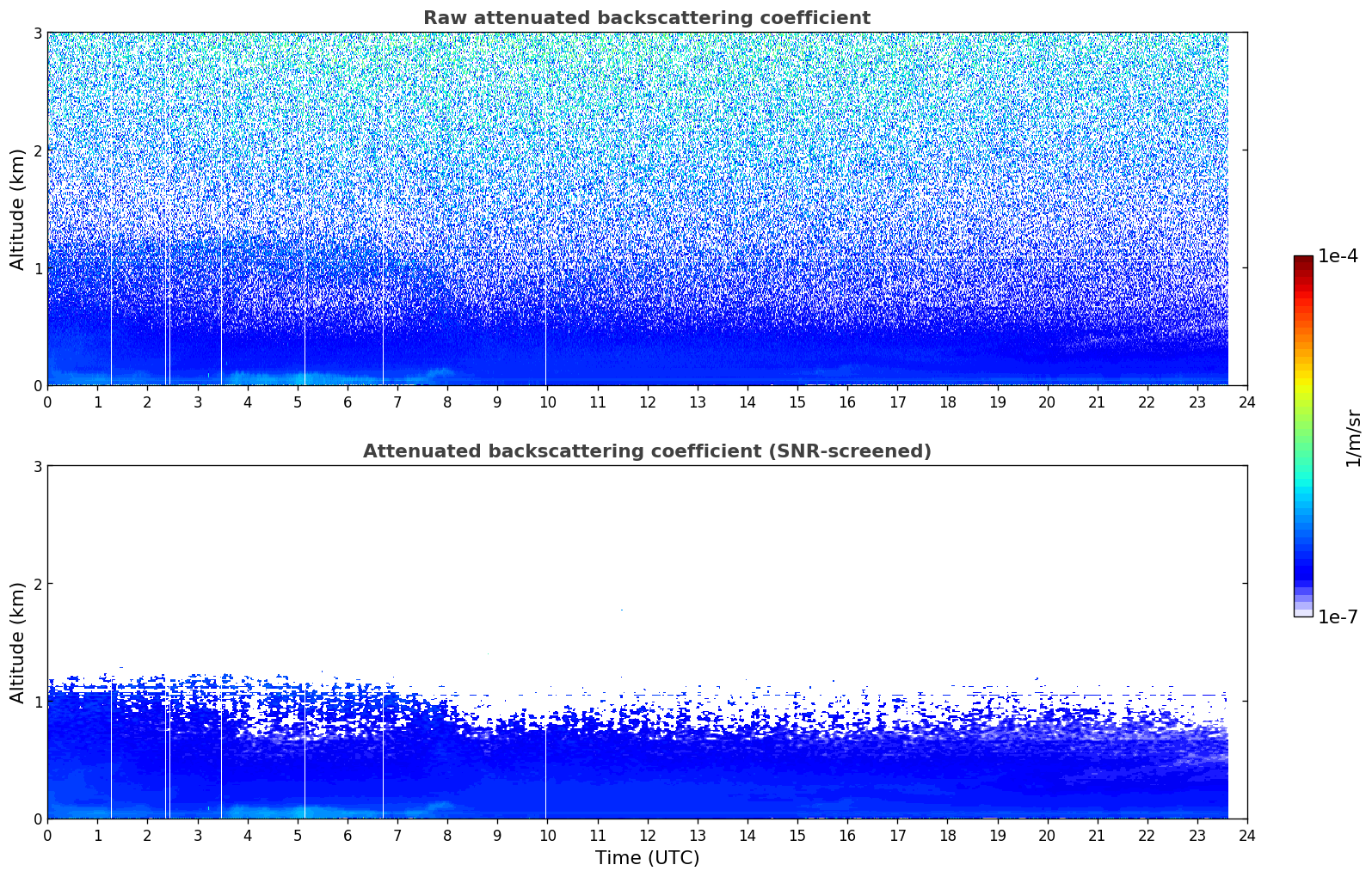The width and height of the screenshot is (1372, 877).
Task: Click the bottom plot 'Altitude (km)' label
Action: click(17, 642)
